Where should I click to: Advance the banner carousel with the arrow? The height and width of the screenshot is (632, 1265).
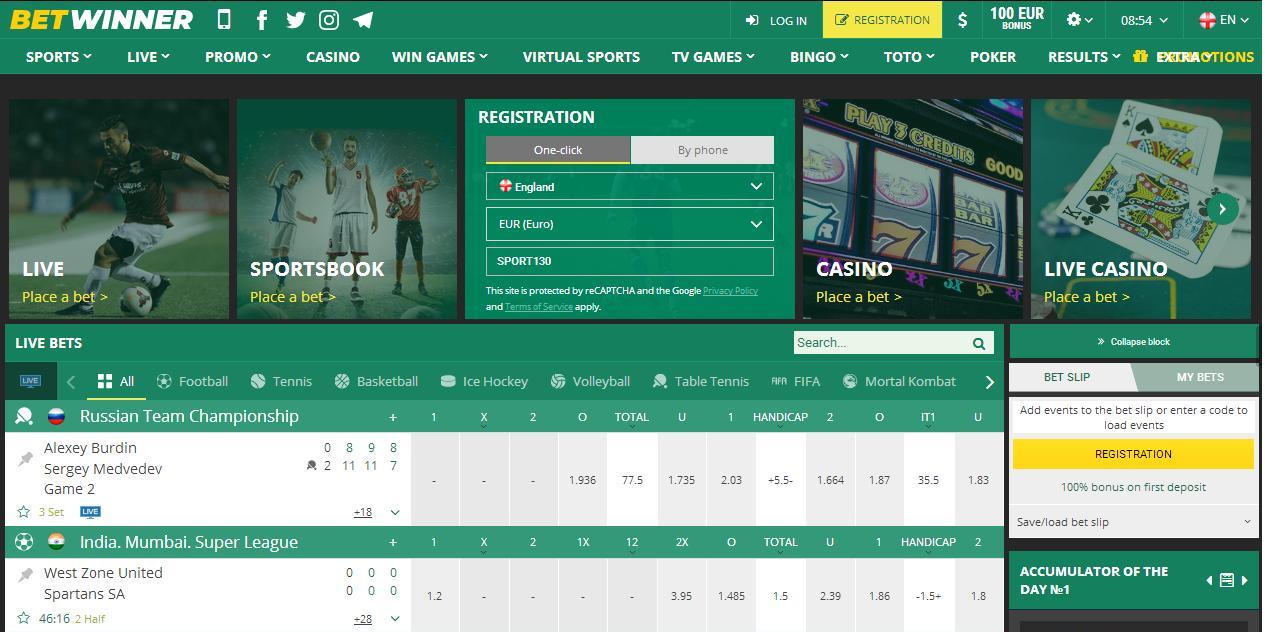(x=1222, y=209)
